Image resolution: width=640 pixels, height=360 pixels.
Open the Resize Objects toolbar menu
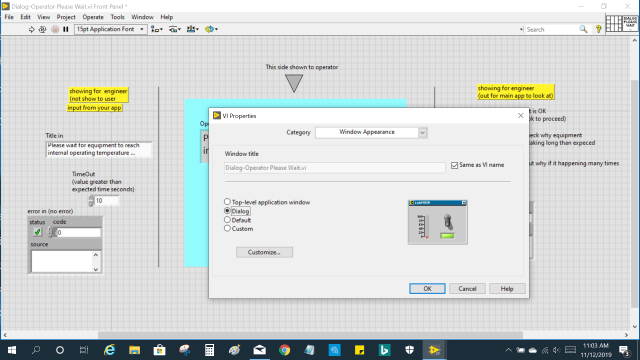193,29
